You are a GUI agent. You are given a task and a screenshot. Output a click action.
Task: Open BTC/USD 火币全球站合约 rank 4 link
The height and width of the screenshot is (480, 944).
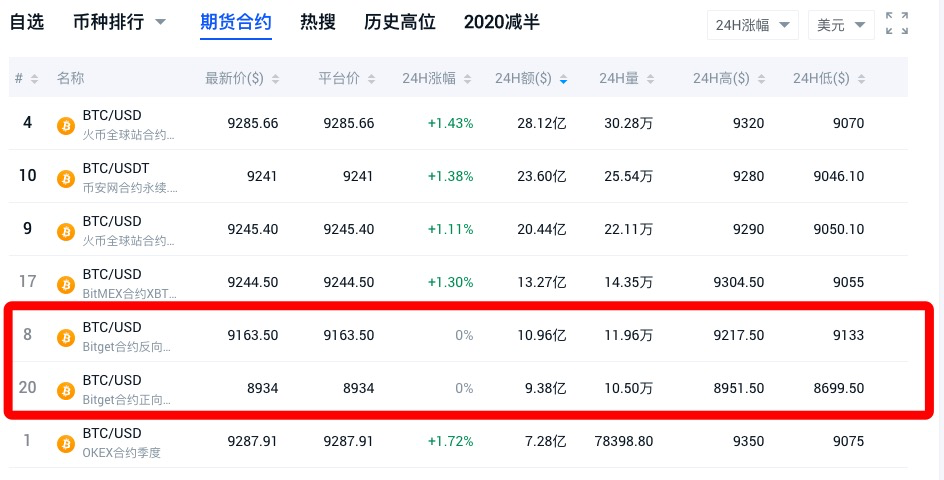pos(128,125)
